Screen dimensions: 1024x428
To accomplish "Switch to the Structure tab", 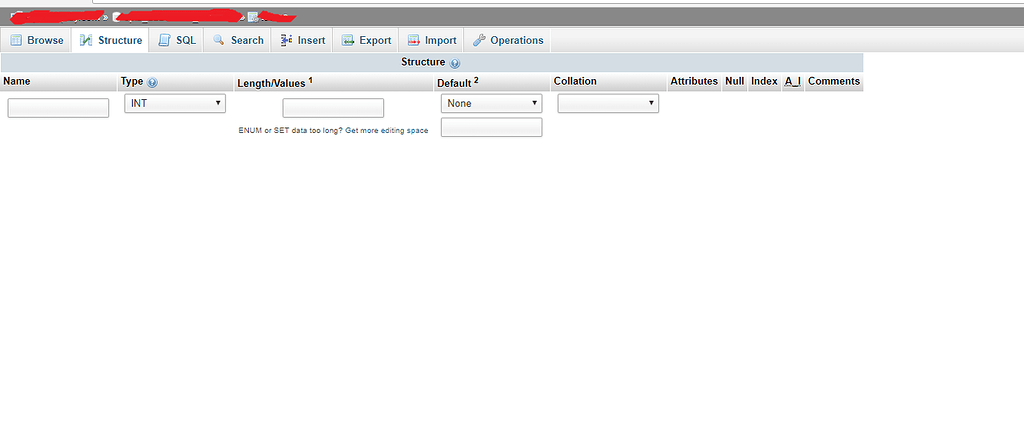I will click(111, 40).
